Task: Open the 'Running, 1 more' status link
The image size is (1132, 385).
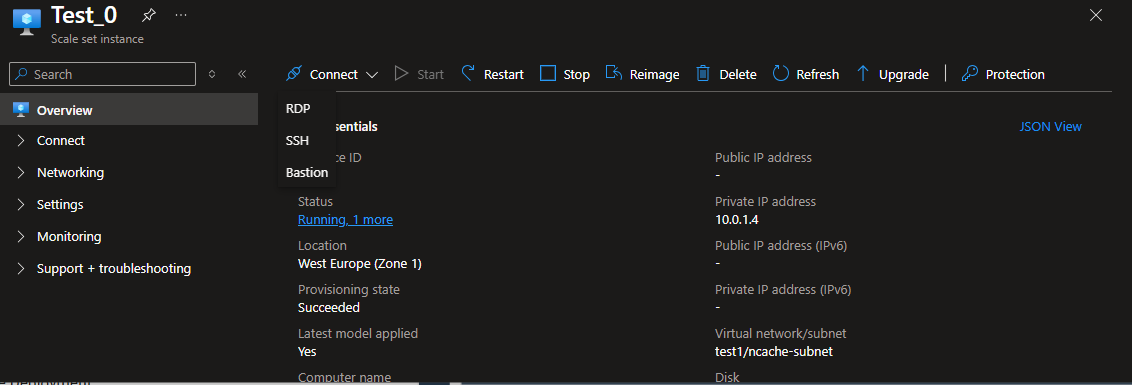Action: coord(345,220)
